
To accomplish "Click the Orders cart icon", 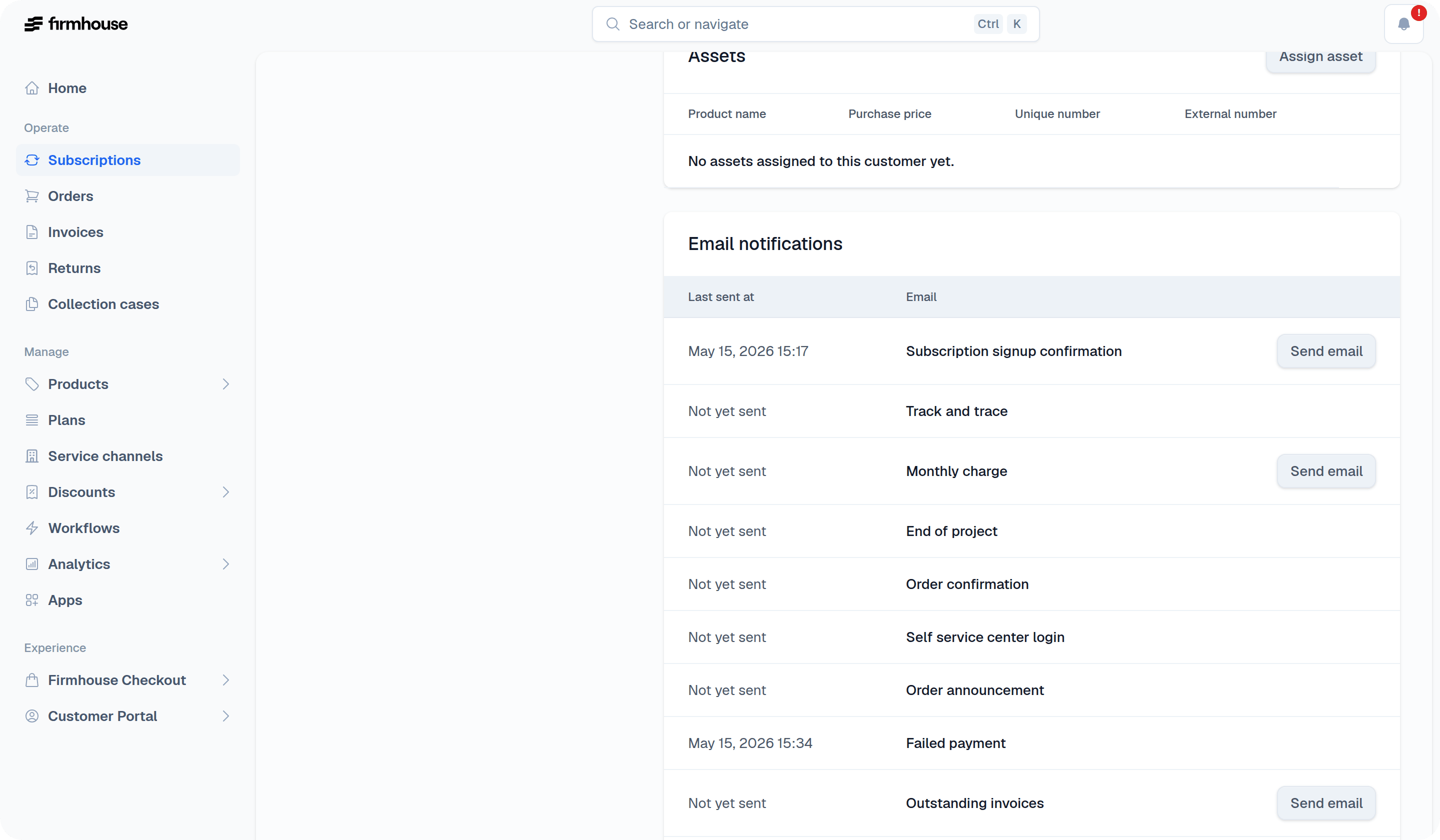I will tap(32, 196).
